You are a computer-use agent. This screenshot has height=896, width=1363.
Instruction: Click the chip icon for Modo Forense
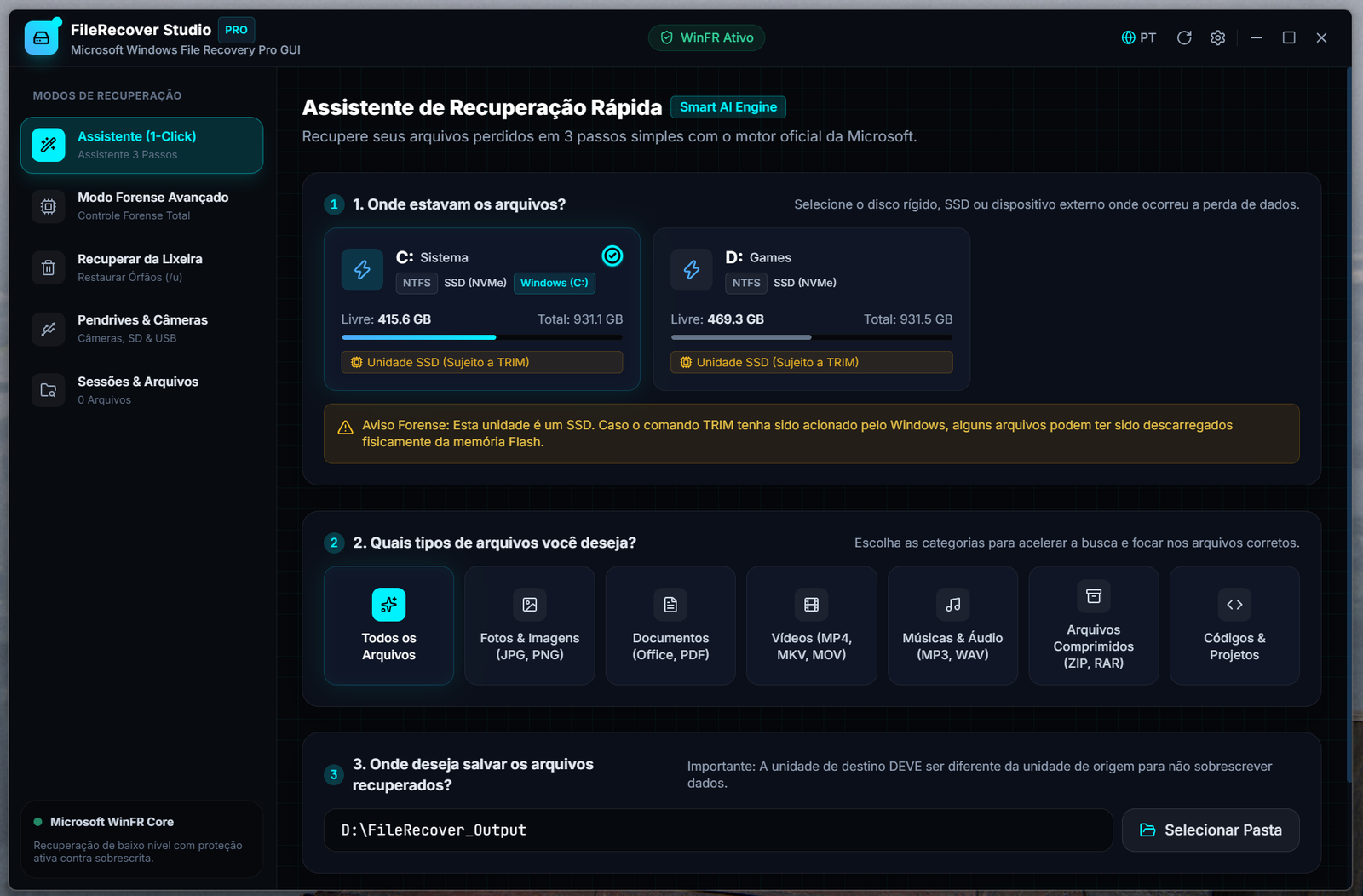49,206
